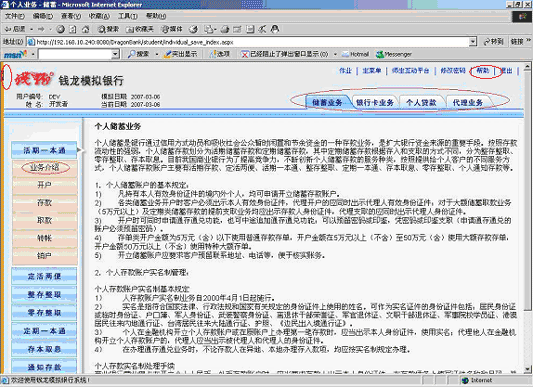The height and width of the screenshot is (387, 533).
Task: Click the 修改密码 link at top
Action: click(452, 71)
